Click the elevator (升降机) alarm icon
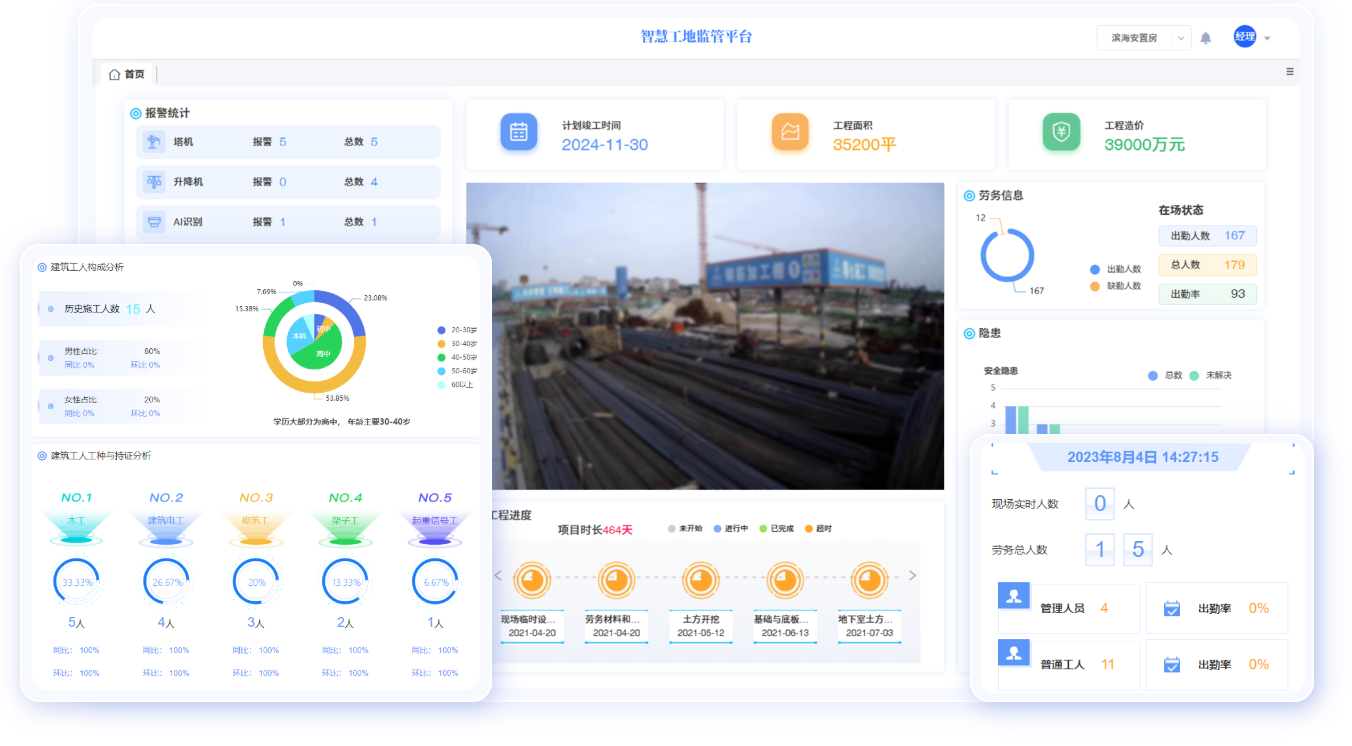 (x=154, y=182)
